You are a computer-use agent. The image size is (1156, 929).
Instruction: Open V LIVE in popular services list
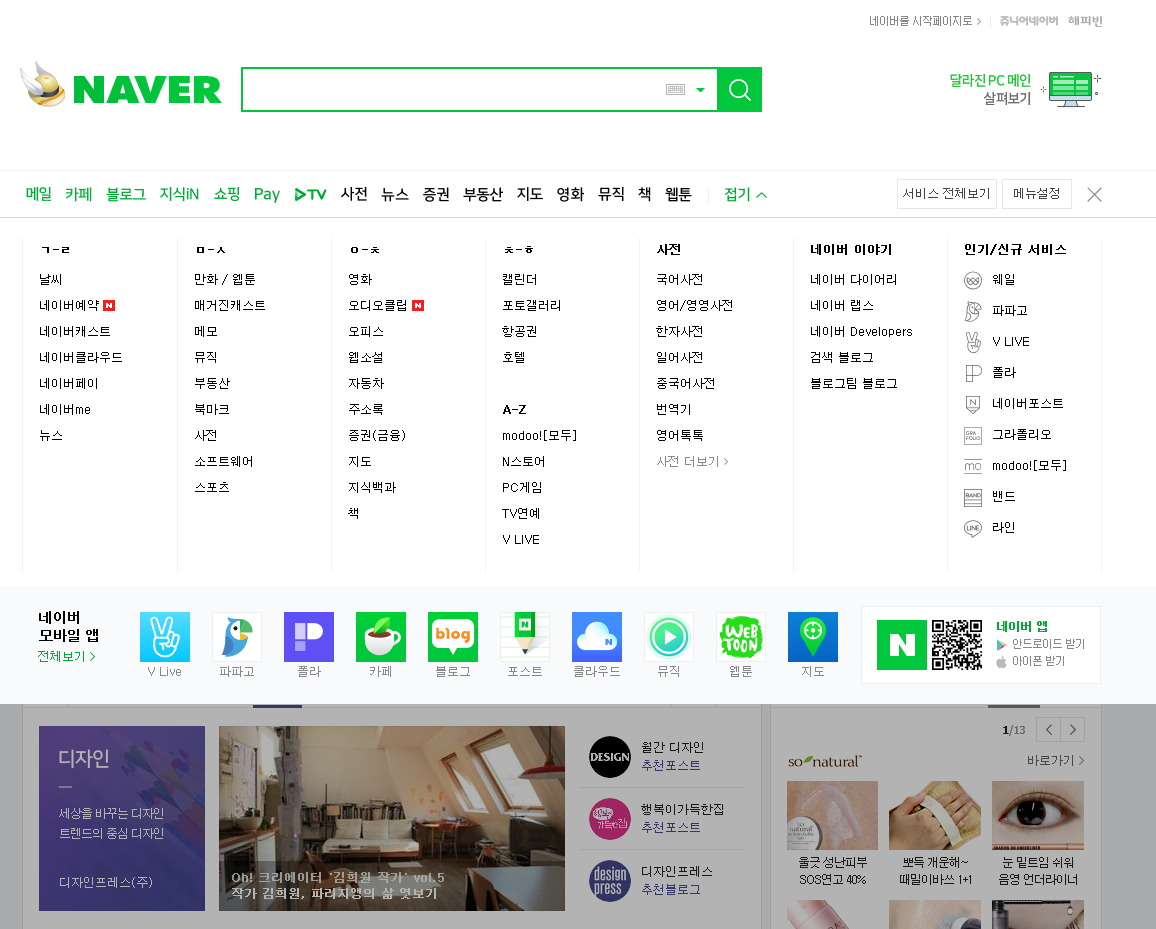[997, 341]
